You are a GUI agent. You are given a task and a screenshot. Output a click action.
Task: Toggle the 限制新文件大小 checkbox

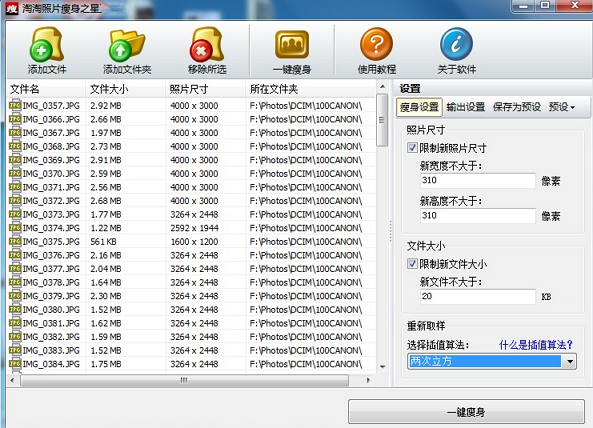pos(412,263)
